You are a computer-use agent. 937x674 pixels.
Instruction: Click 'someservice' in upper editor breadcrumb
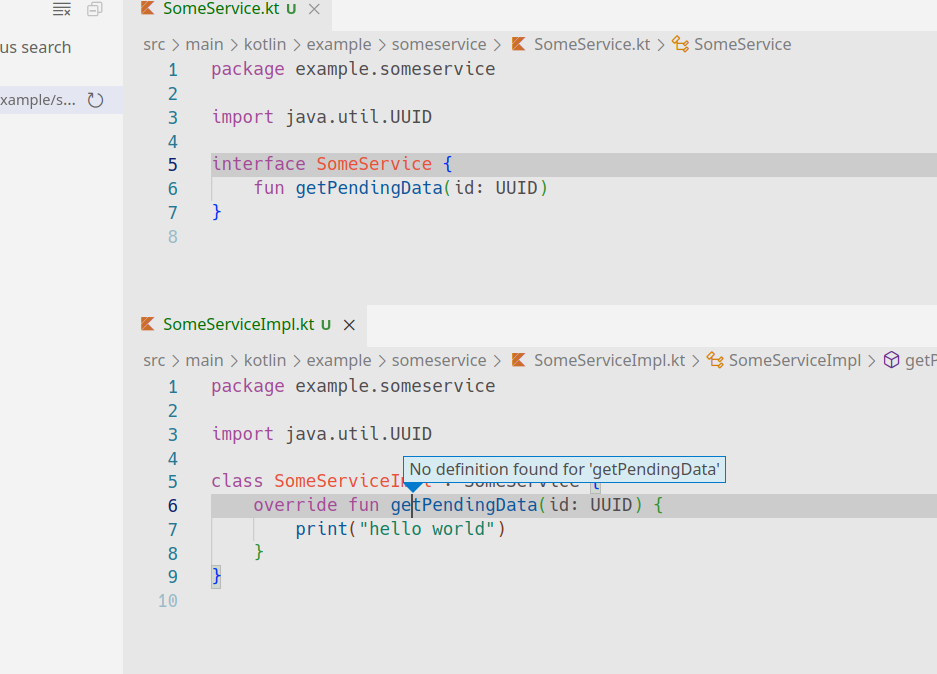click(439, 44)
